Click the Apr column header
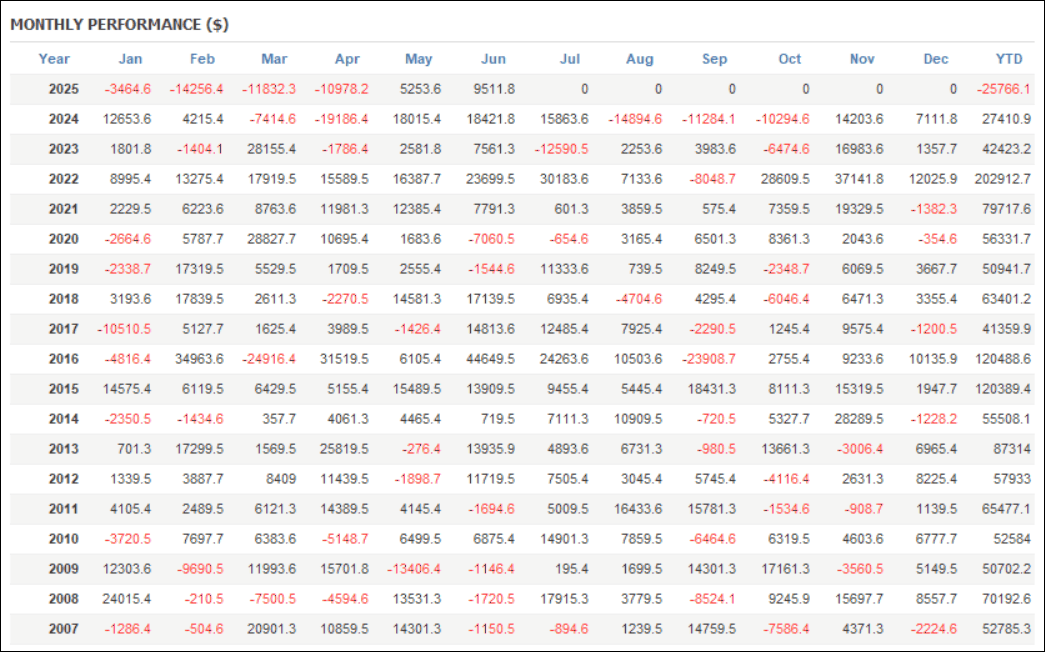Image resolution: width=1045 pixels, height=652 pixels. [x=347, y=59]
